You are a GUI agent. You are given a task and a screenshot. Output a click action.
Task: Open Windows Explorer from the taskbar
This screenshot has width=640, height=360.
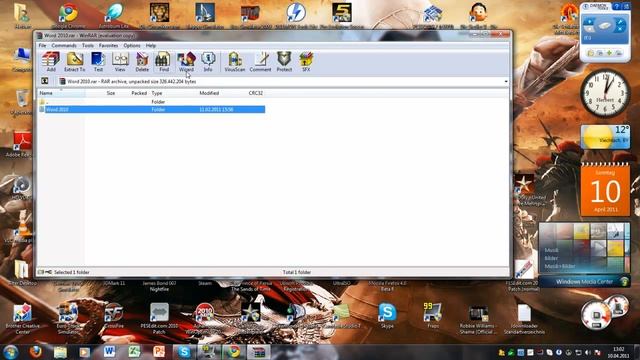tap(60, 352)
